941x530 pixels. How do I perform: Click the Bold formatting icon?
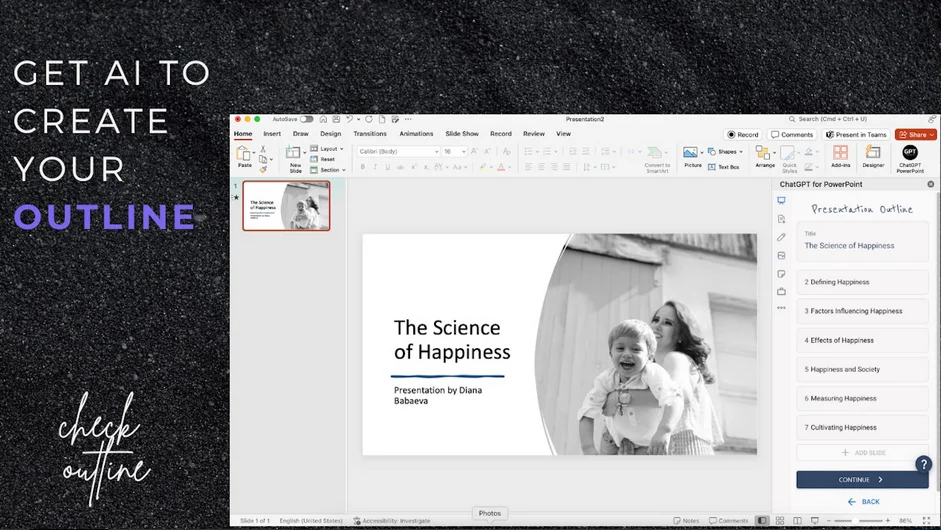[362, 167]
